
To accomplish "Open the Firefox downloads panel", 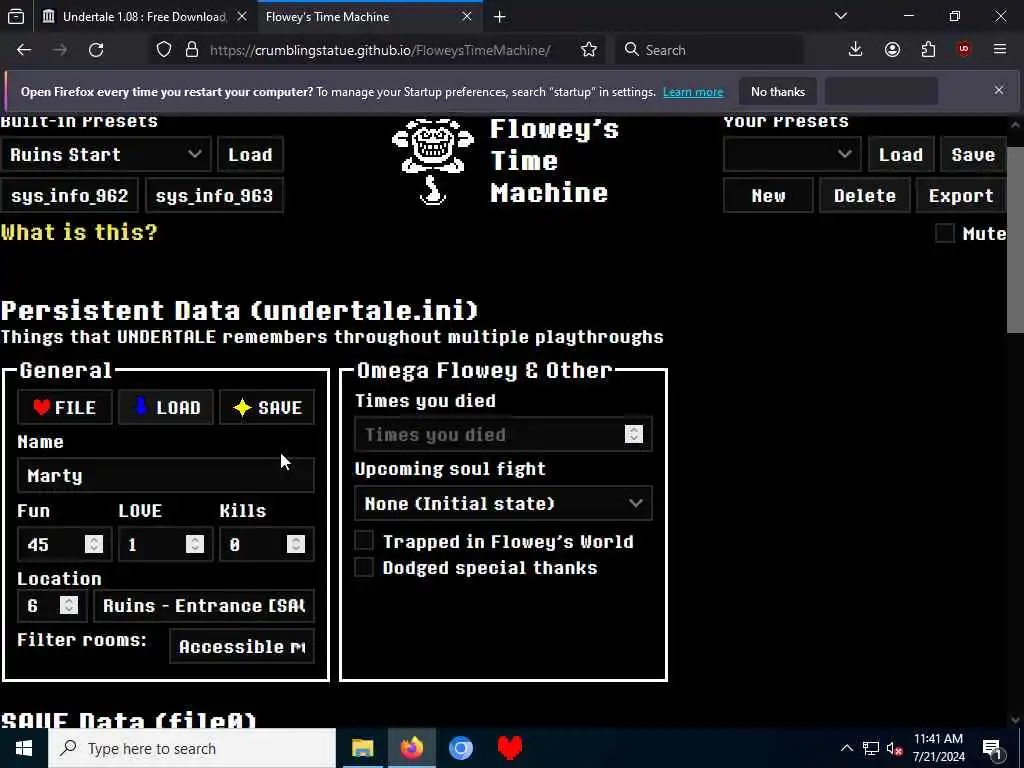I will coord(856,50).
